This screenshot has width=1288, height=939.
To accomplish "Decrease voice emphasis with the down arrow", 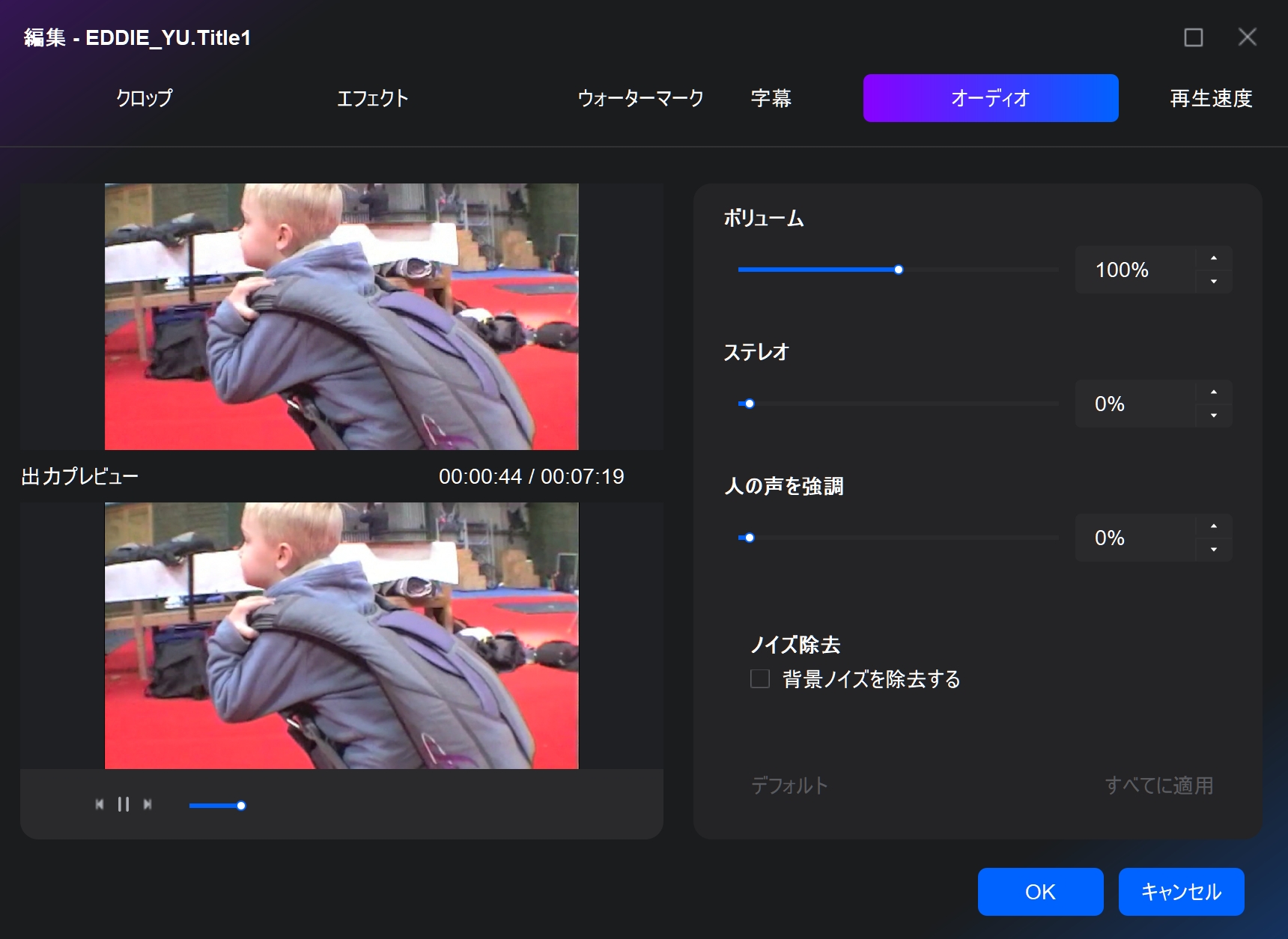I will (x=1213, y=550).
